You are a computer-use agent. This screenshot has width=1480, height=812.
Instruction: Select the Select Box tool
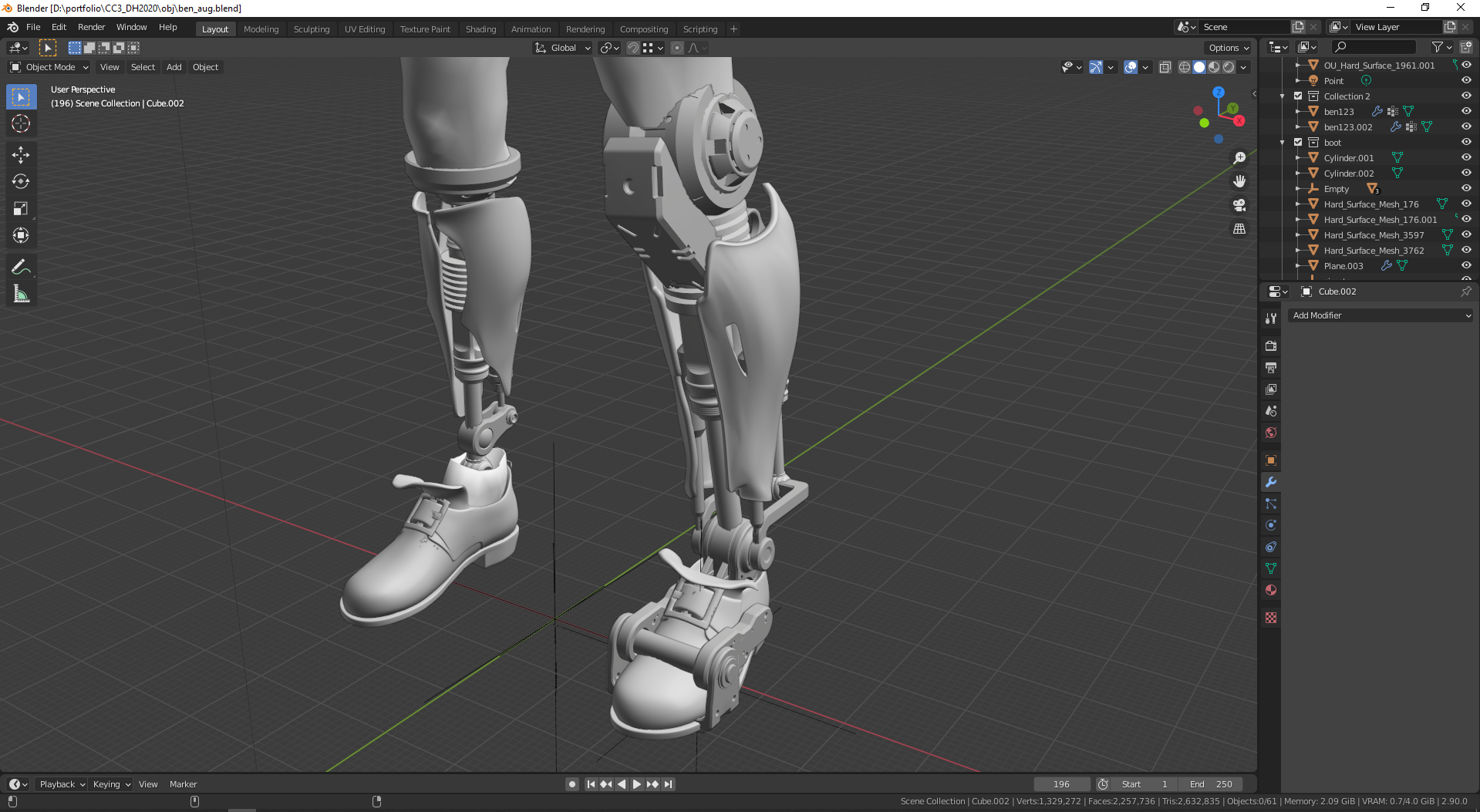21,97
